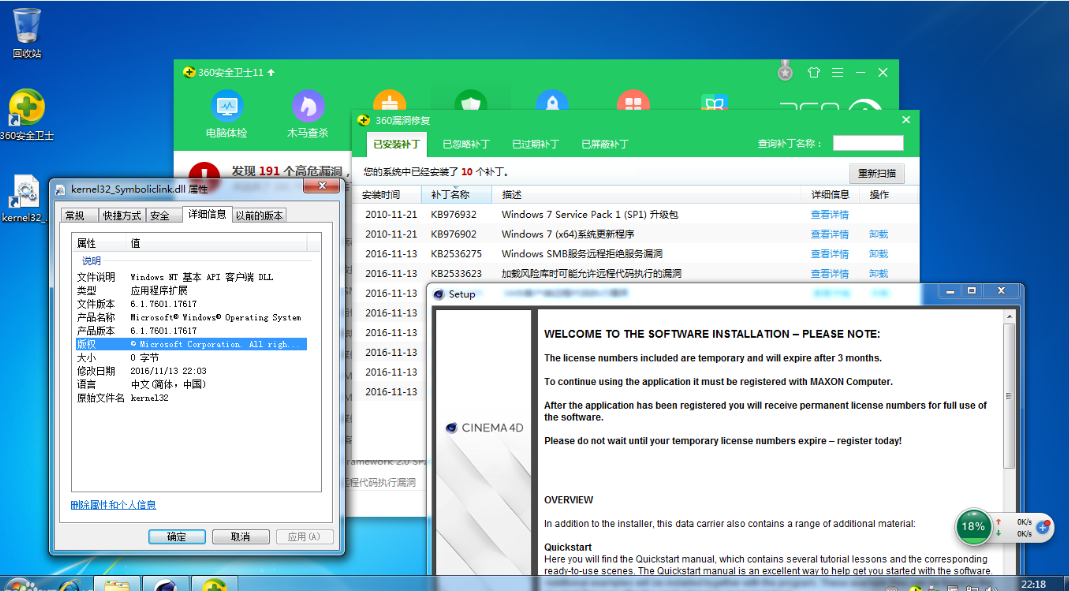Open the 常规 tab in properties dialog
The height and width of the screenshot is (591, 1069).
coord(75,215)
